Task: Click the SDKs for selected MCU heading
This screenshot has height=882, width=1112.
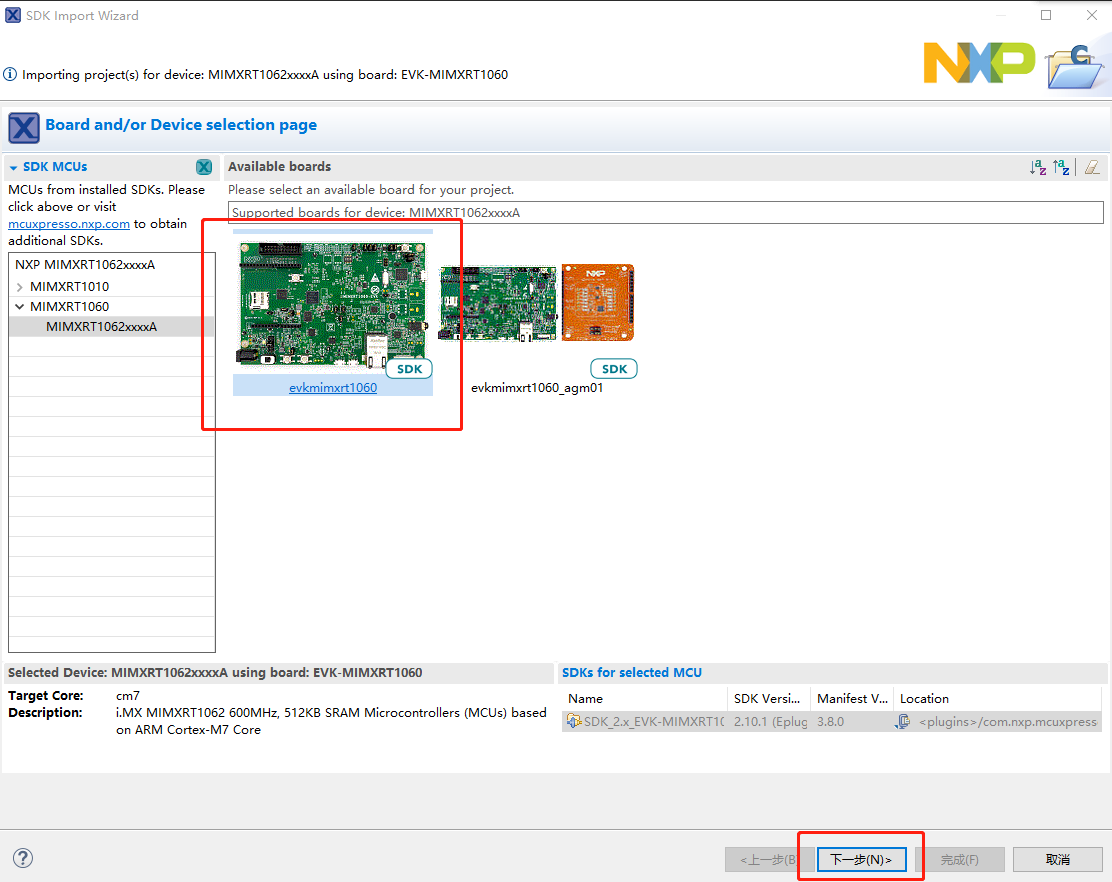Action: [632, 673]
